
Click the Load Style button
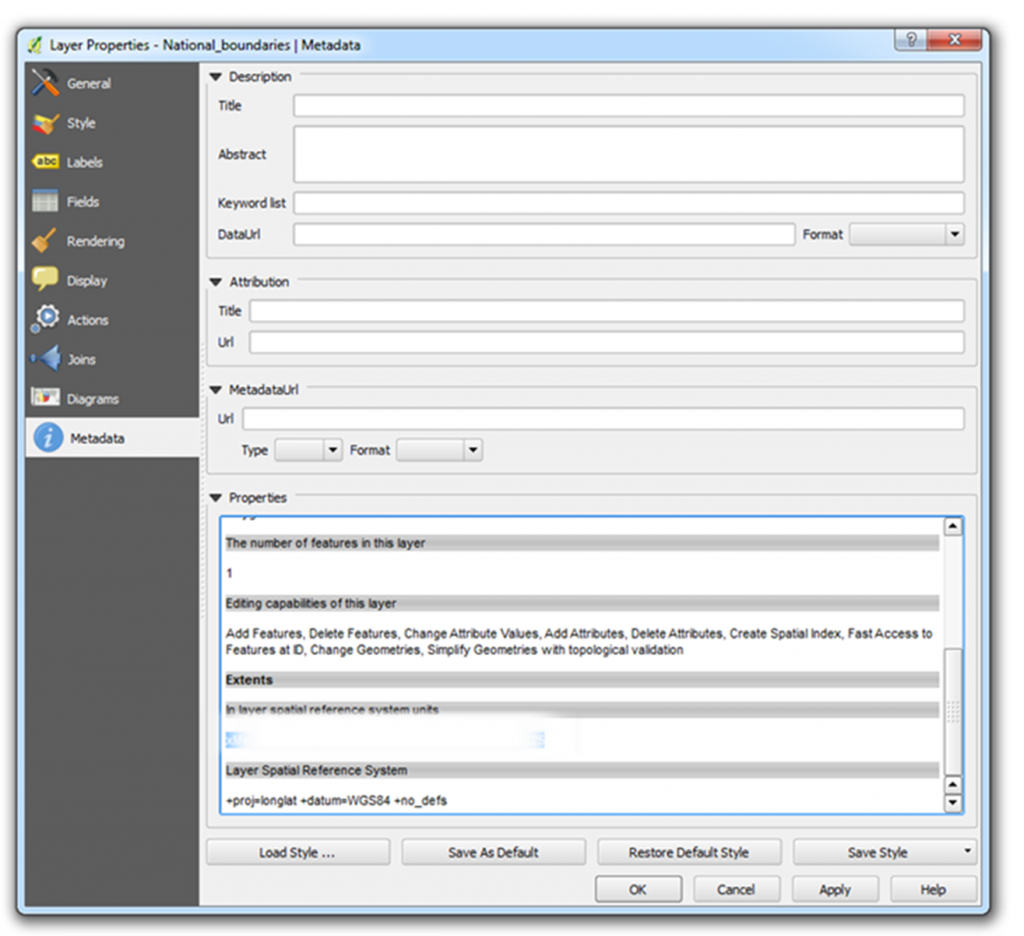pyautogui.click(x=298, y=852)
